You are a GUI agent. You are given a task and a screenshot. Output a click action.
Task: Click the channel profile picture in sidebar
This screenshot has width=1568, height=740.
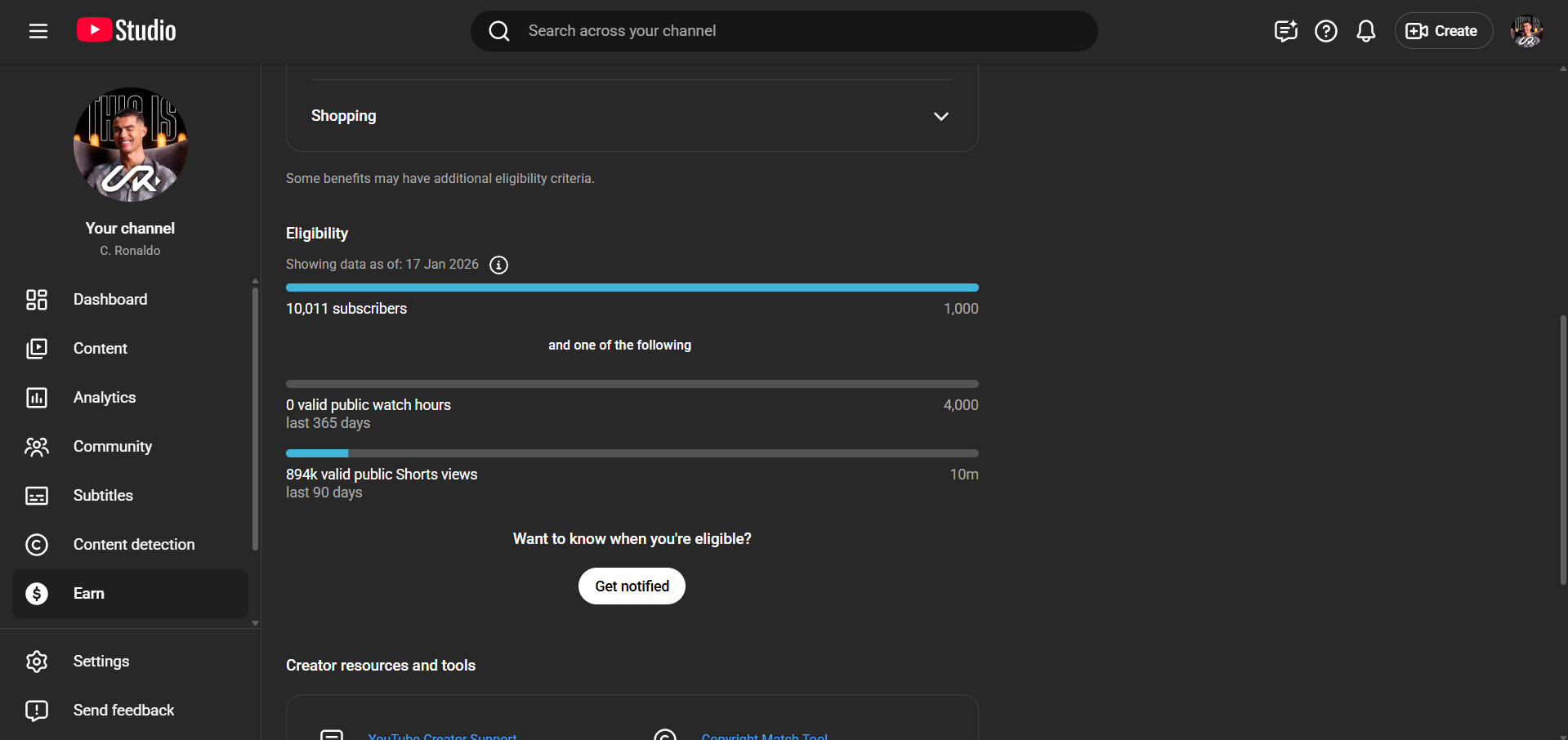coord(131,145)
